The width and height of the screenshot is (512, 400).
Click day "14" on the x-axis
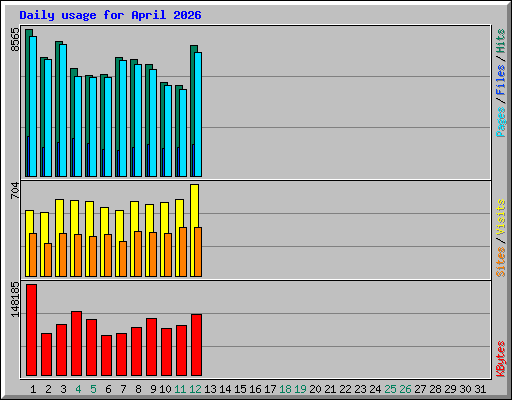click(x=225, y=389)
